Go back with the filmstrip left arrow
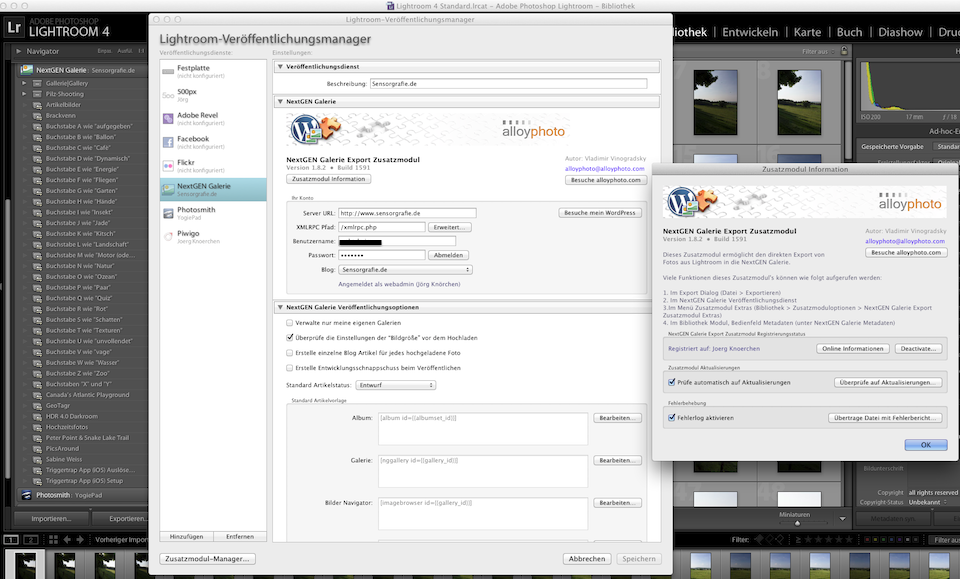The width and height of the screenshot is (960, 579). [x=67, y=540]
